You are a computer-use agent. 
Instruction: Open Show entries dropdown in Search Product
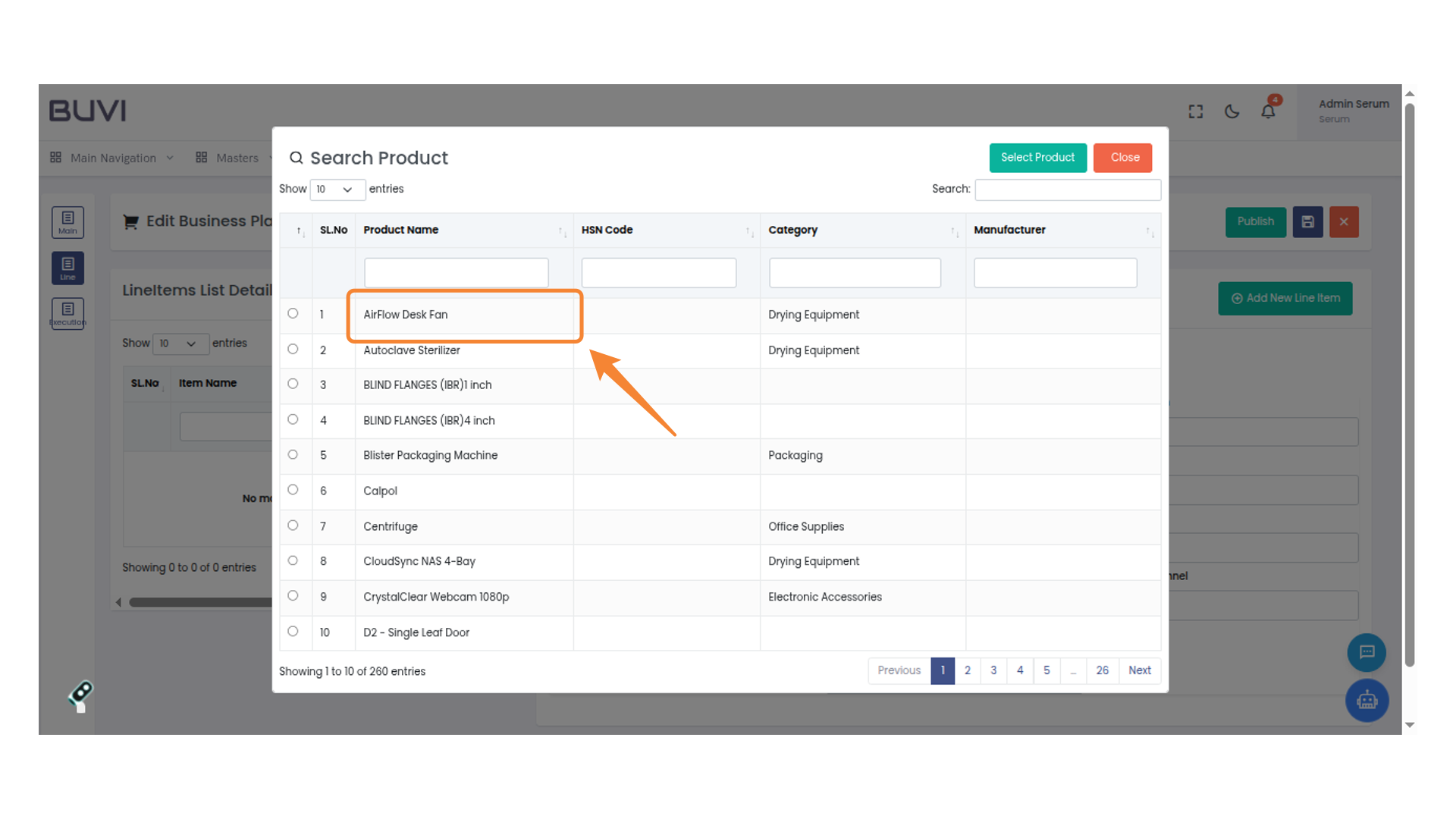tap(337, 190)
